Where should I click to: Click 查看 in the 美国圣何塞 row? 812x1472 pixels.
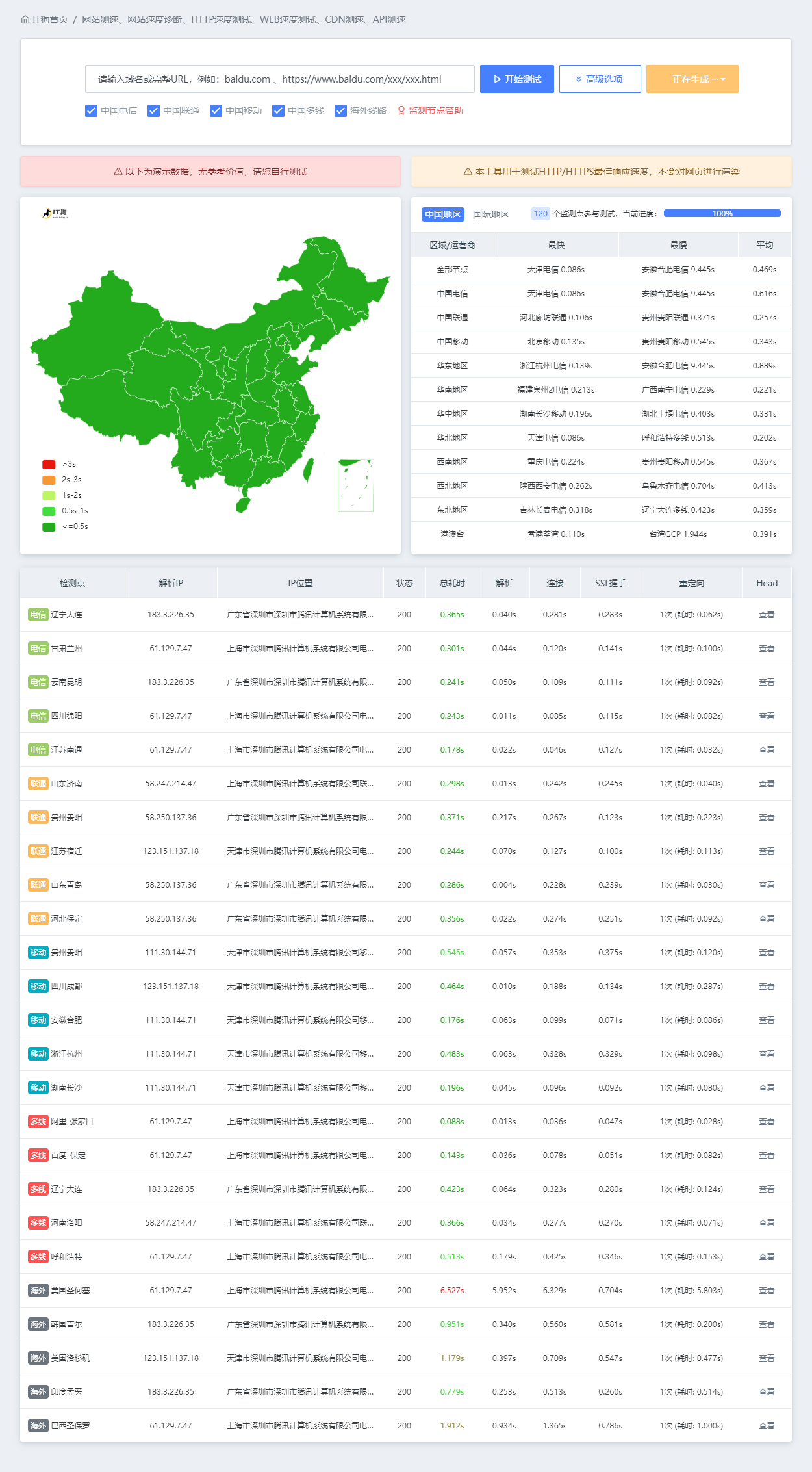[x=767, y=1291]
